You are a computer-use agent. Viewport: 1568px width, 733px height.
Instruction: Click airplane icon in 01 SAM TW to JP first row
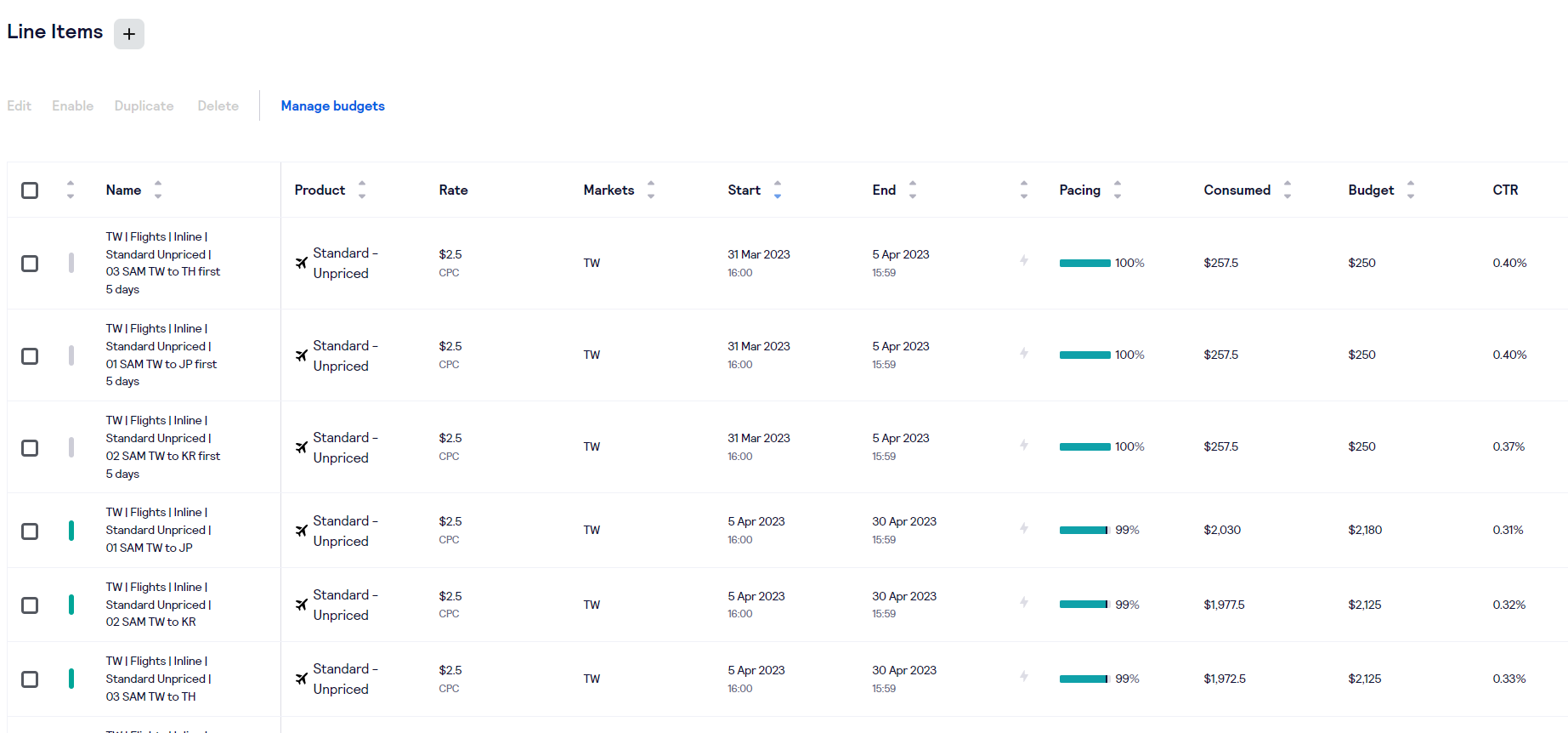(301, 355)
